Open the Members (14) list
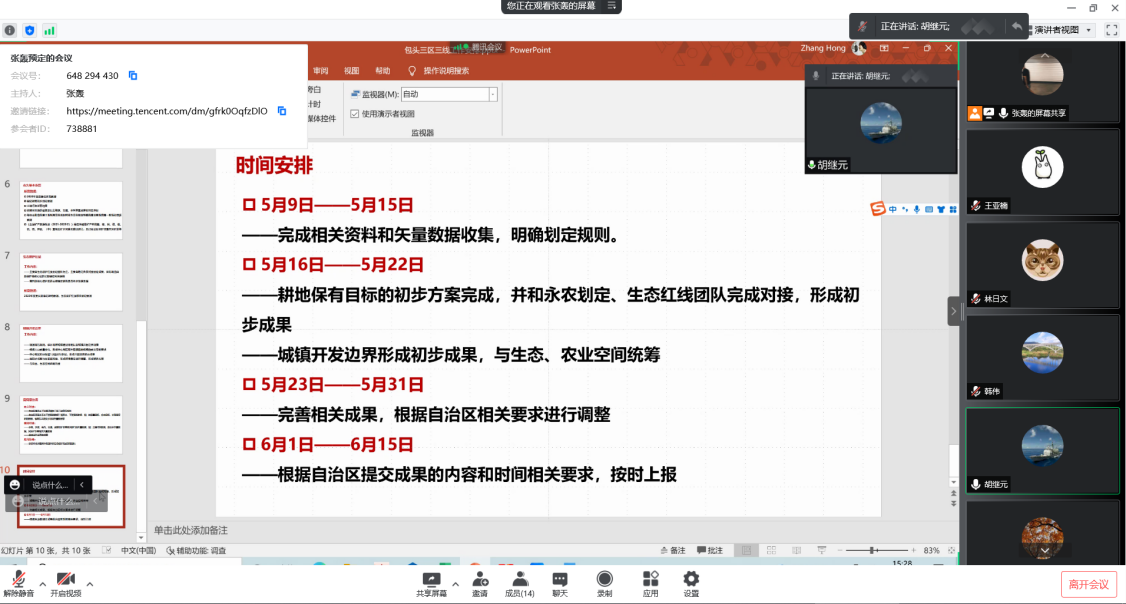 520,581
